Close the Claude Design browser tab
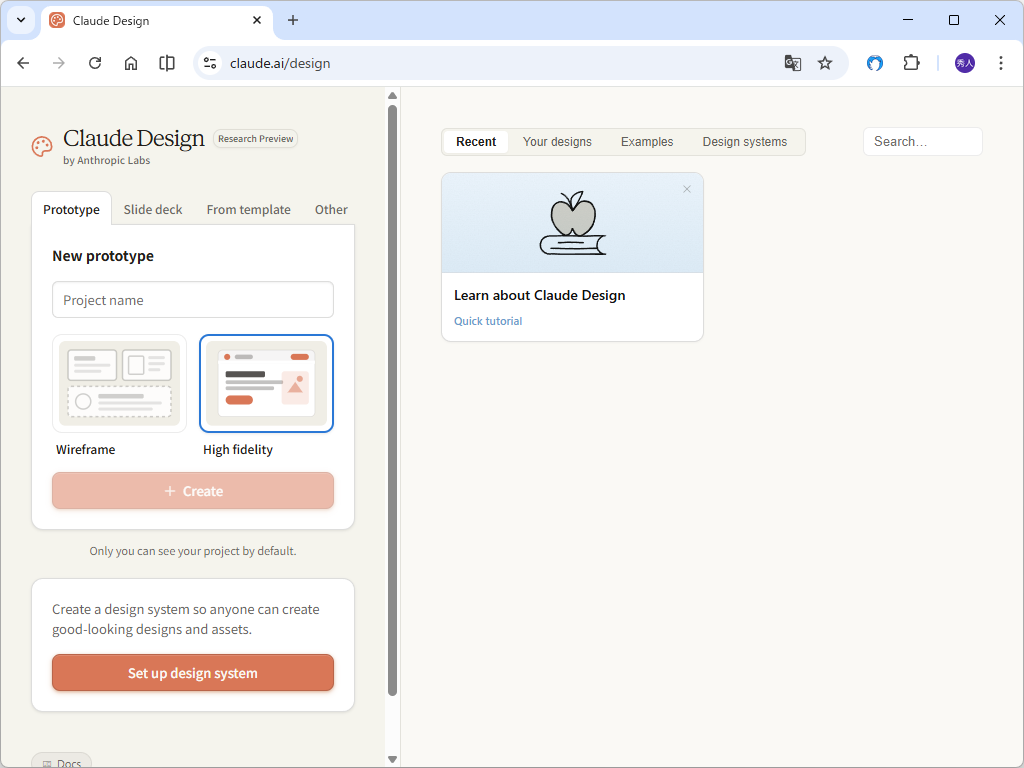Screen dimensions: 1024x768 pos(257,20)
